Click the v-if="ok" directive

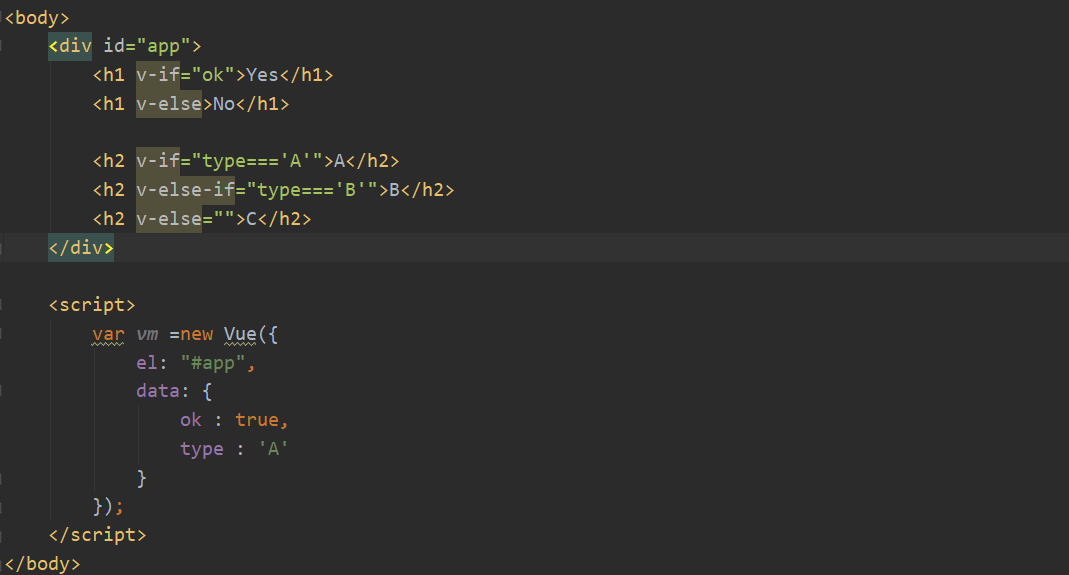[x=185, y=75]
